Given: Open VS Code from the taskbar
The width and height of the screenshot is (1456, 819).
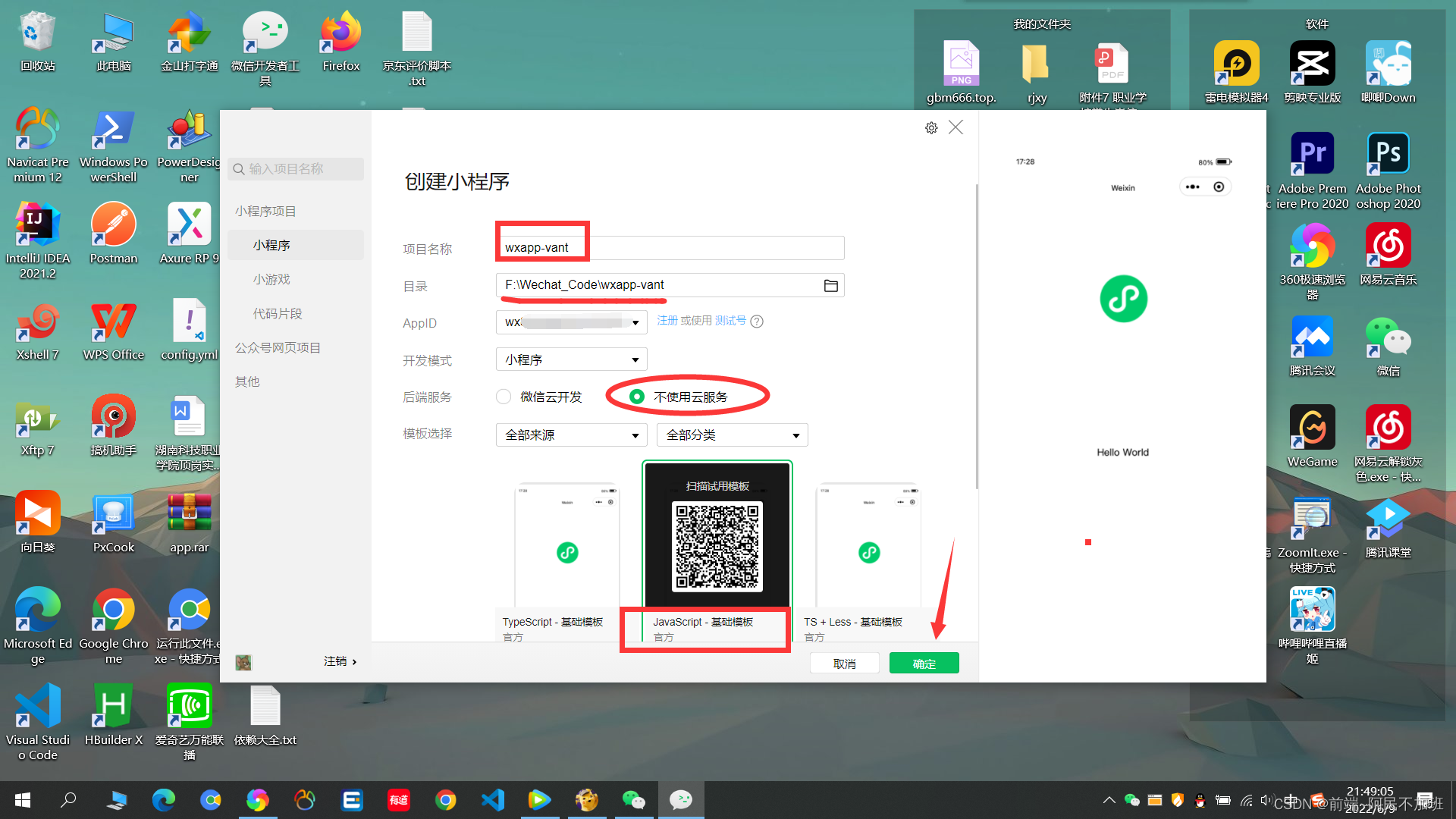Looking at the screenshot, I should click(x=493, y=799).
